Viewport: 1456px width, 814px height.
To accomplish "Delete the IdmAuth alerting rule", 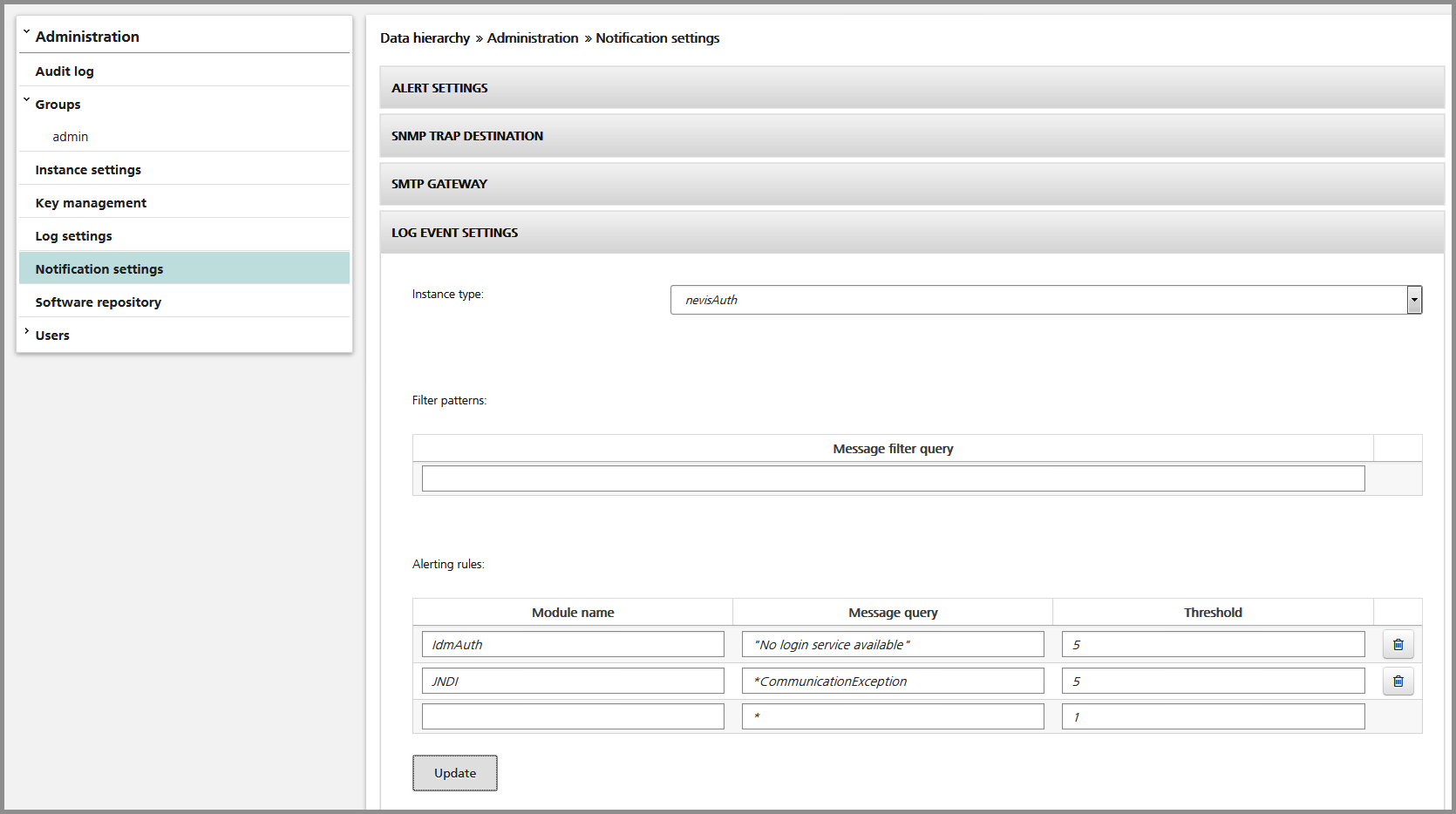I will pos(1398,644).
